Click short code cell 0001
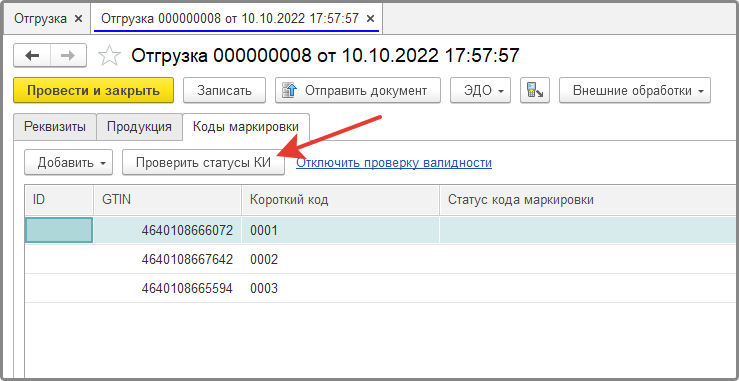The height and width of the screenshot is (381, 739). (x=340, y=231)
